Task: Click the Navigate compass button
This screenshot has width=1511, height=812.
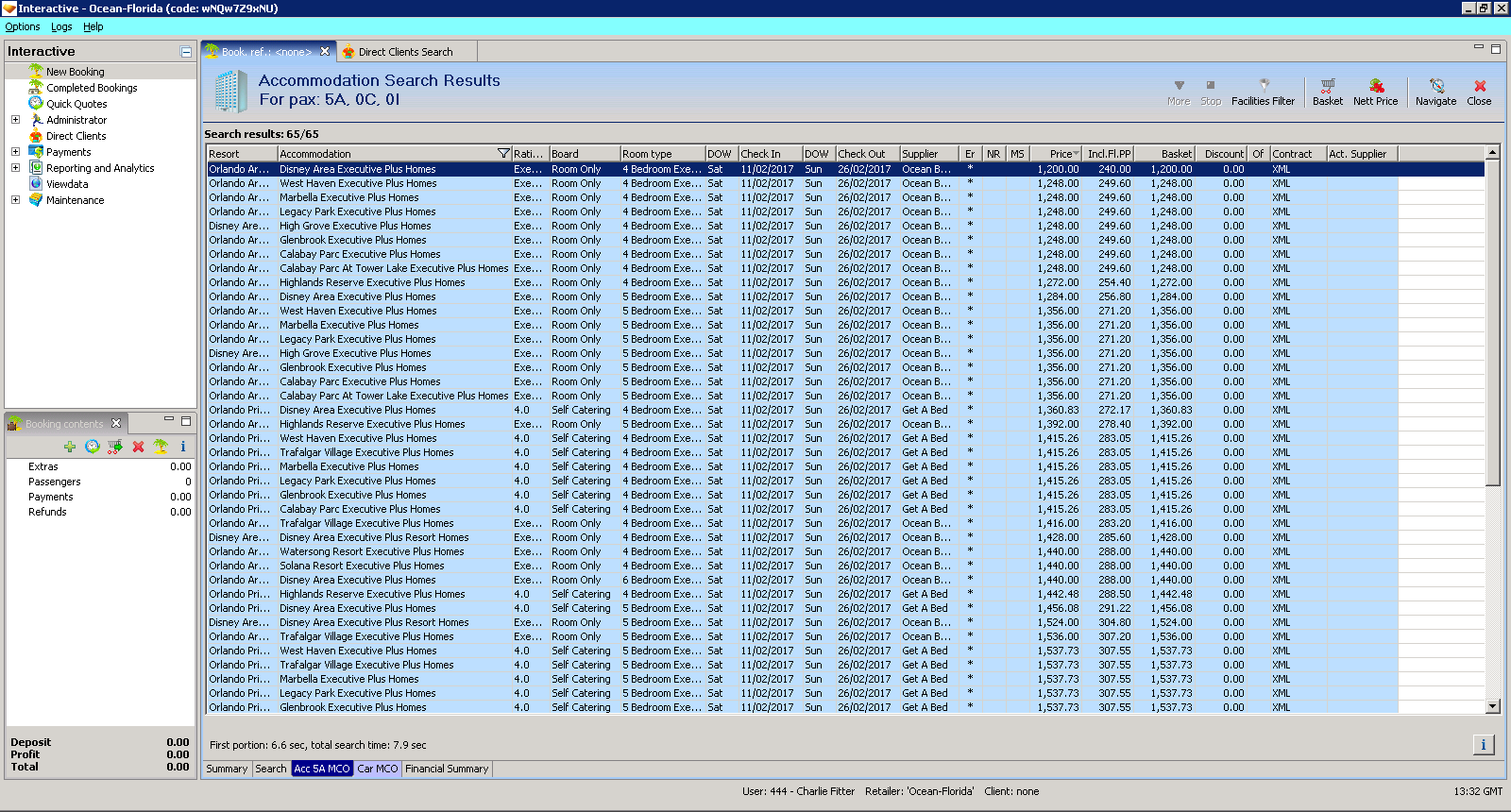Action: [1435, 92]
